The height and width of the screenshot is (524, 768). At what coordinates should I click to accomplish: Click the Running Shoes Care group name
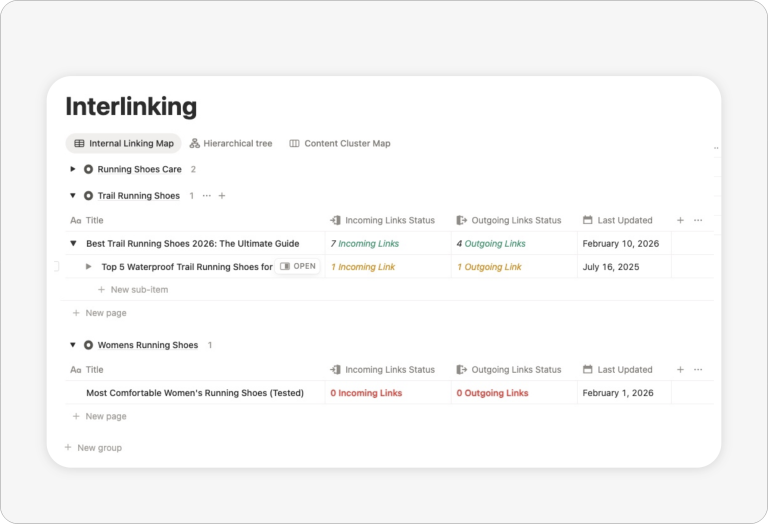tap(139, 169)
